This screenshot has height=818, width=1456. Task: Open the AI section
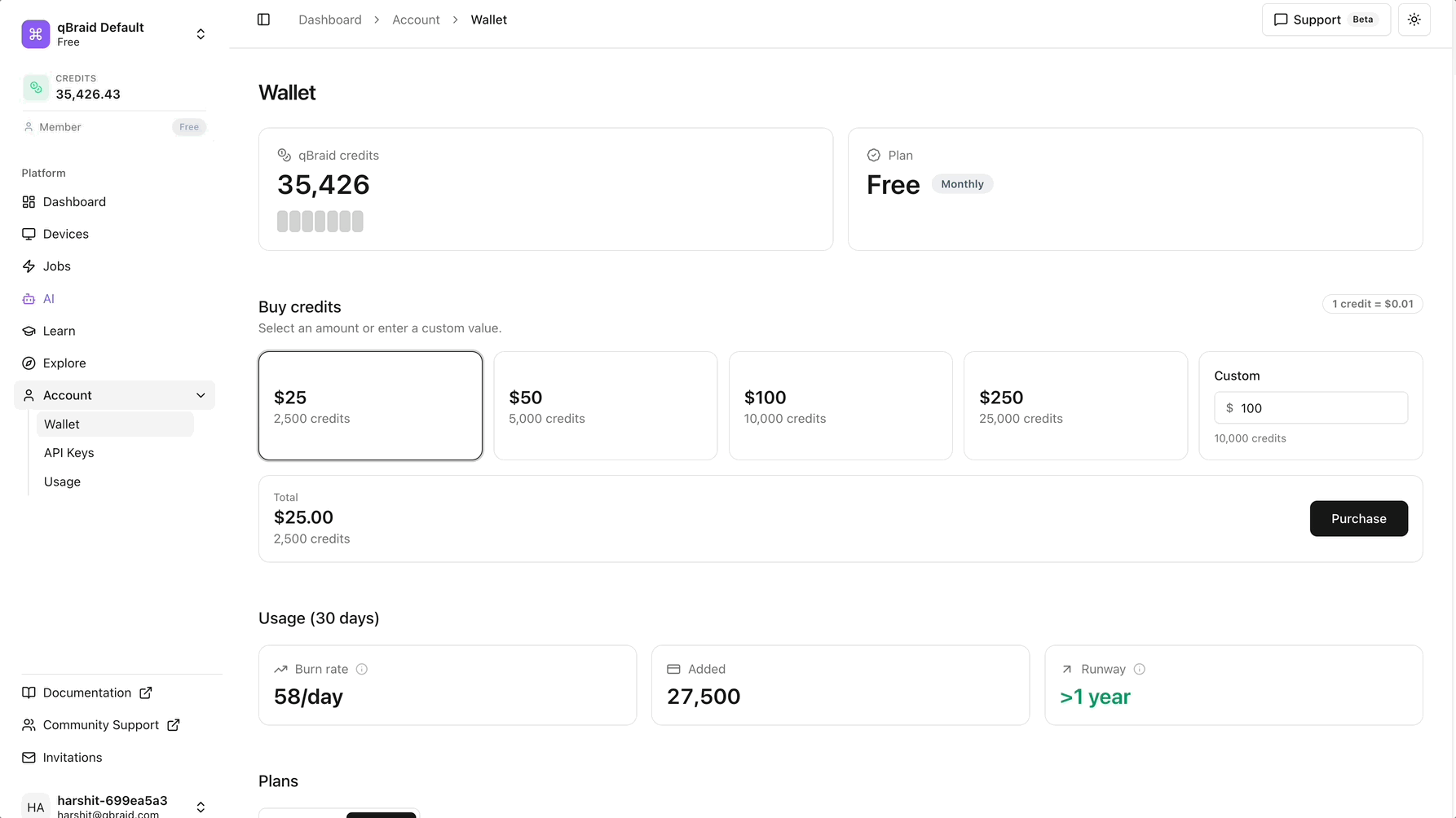pyautogui.click(x=50, y=298)
